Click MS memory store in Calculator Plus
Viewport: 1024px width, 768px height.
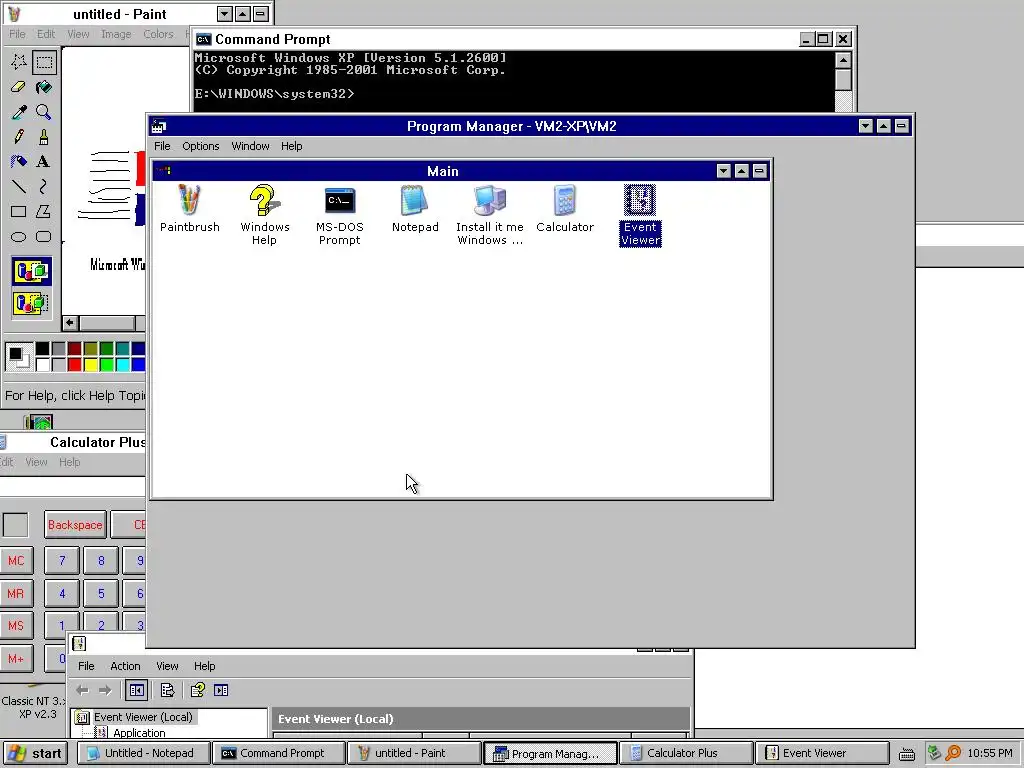(x=16, y=626)
